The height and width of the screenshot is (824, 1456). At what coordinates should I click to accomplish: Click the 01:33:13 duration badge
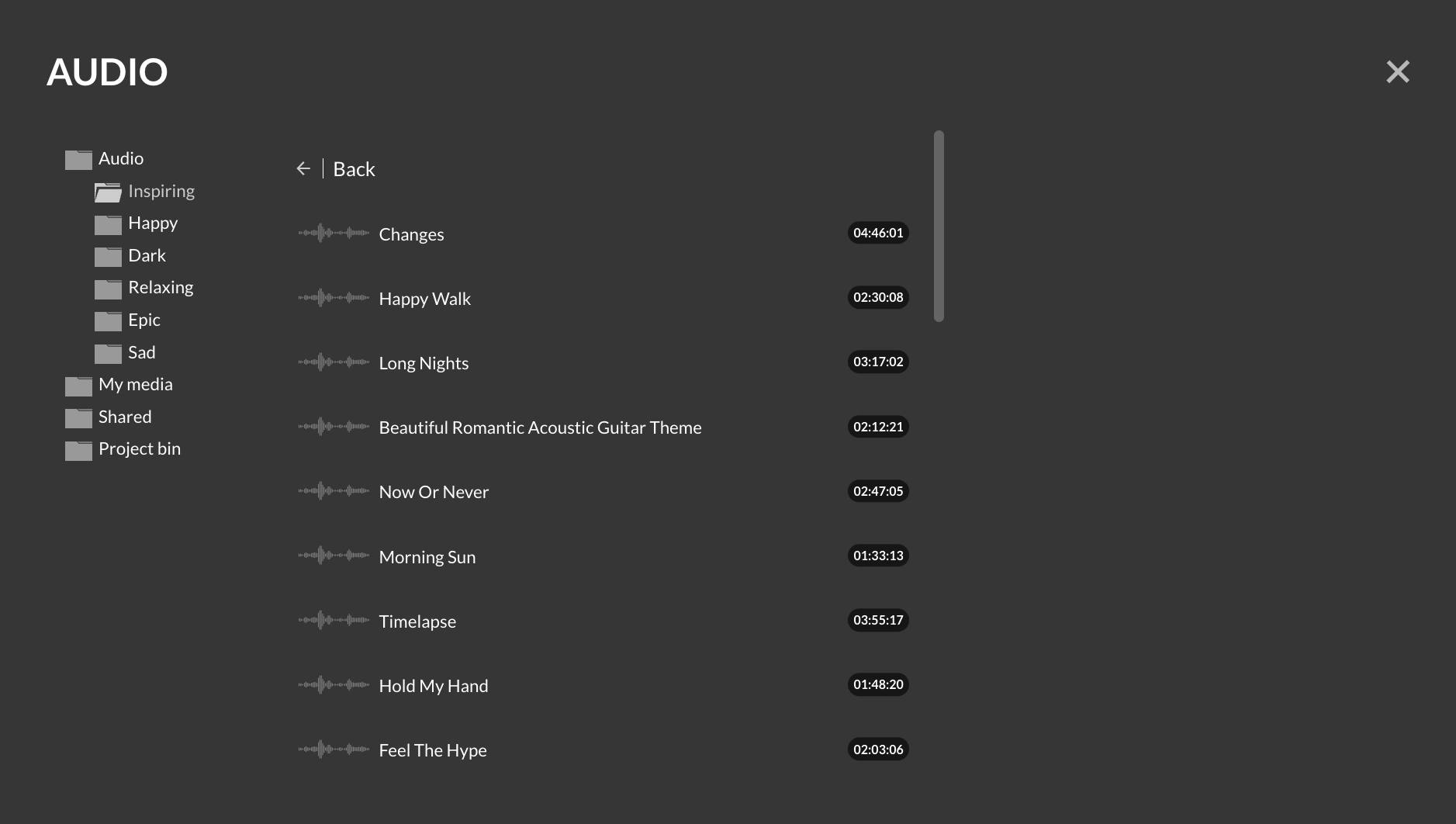[x=878, y=556]
